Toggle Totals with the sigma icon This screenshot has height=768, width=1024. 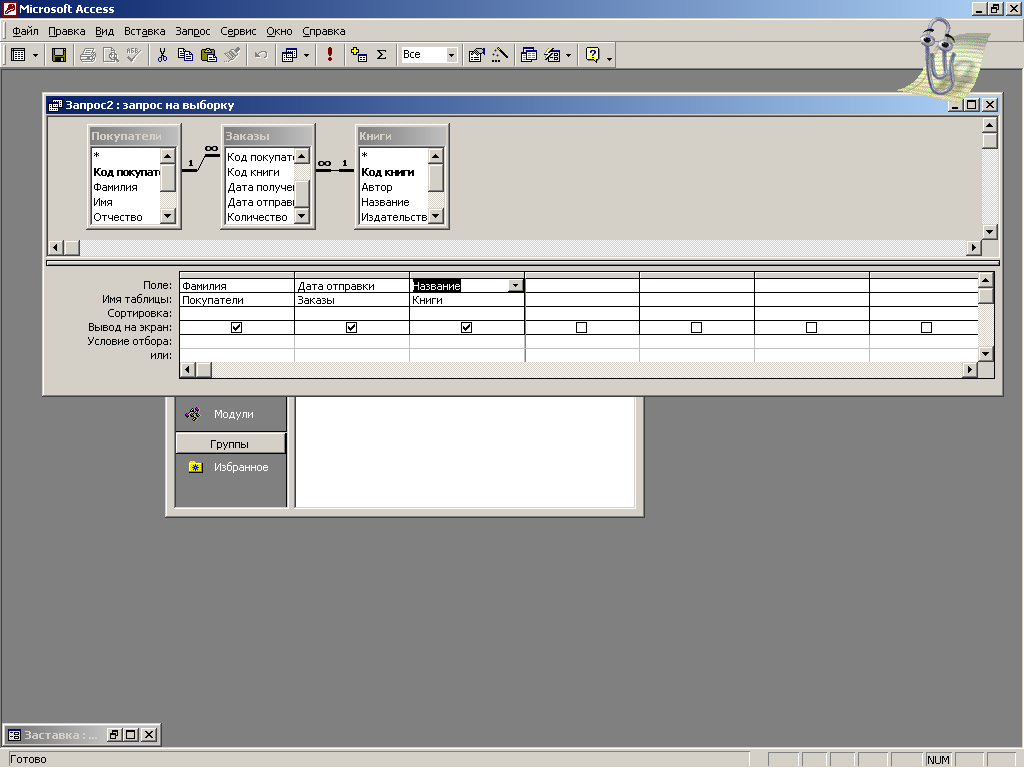click(381, 56)
